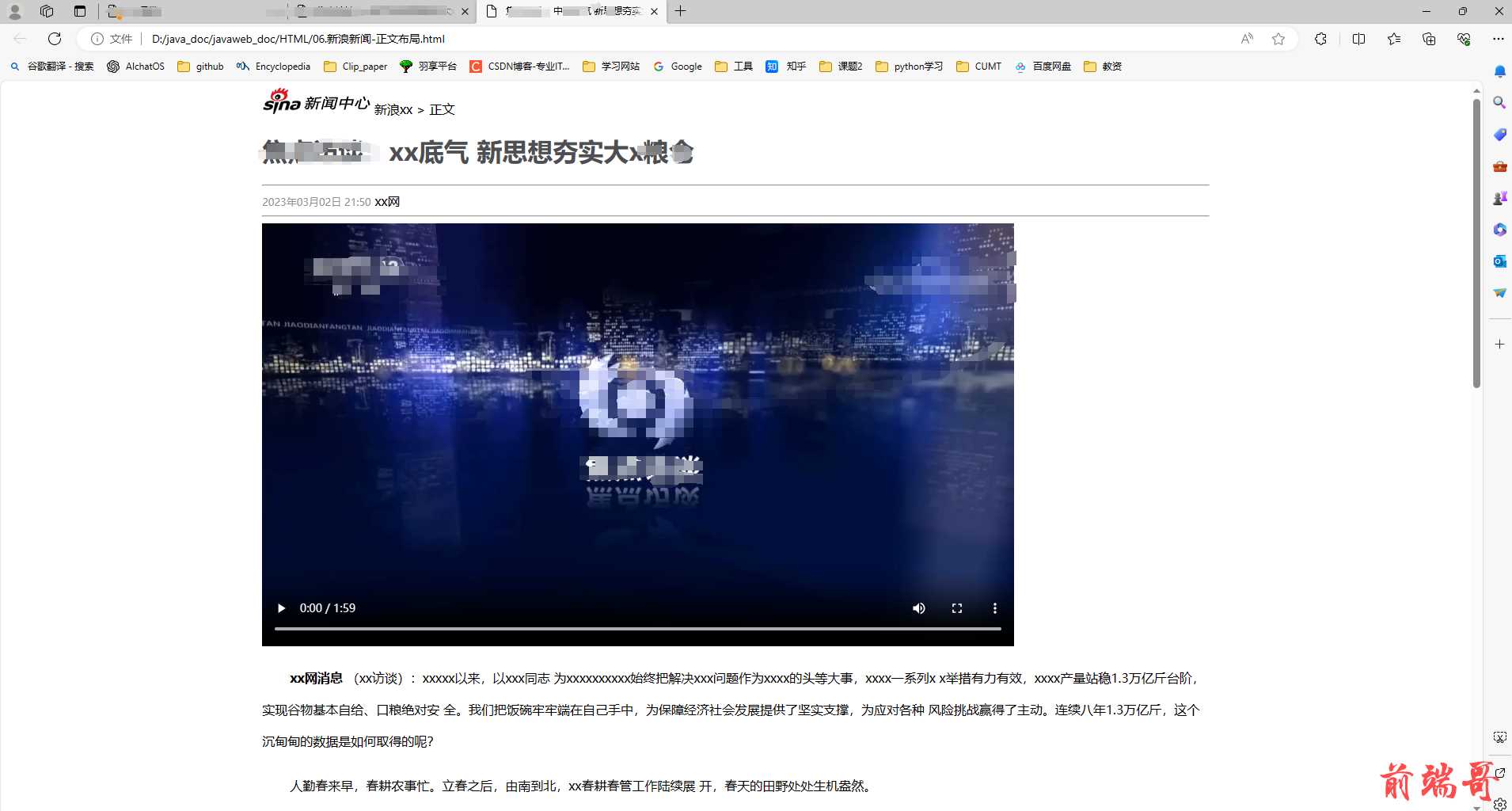Viewport: 1512px width, 811px height.
Task: Click the page vertical scrollbar
Action: (1476, 243)
